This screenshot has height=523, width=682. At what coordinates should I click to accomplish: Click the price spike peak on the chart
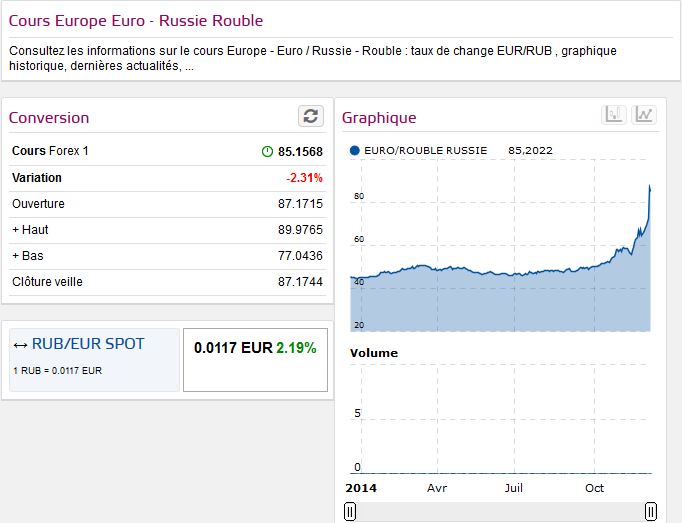tap(650, 186)
